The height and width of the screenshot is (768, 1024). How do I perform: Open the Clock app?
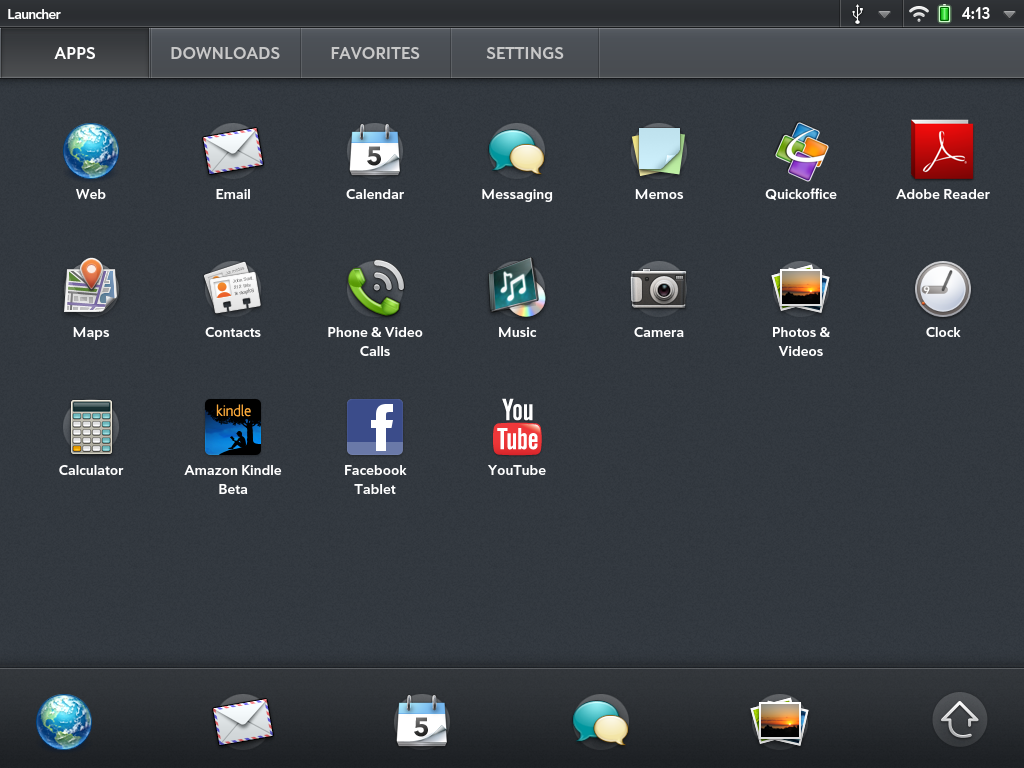point(942,289)
